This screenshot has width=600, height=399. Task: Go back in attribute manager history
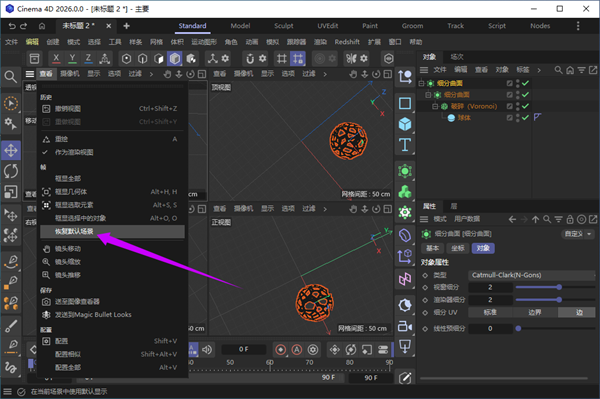pyautogui.click(x=512, y=219)
